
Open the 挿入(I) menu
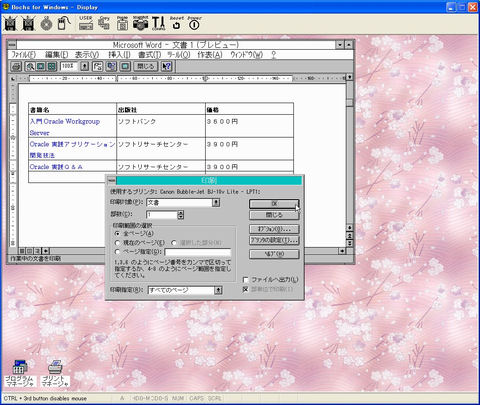[x=119, y=55]
